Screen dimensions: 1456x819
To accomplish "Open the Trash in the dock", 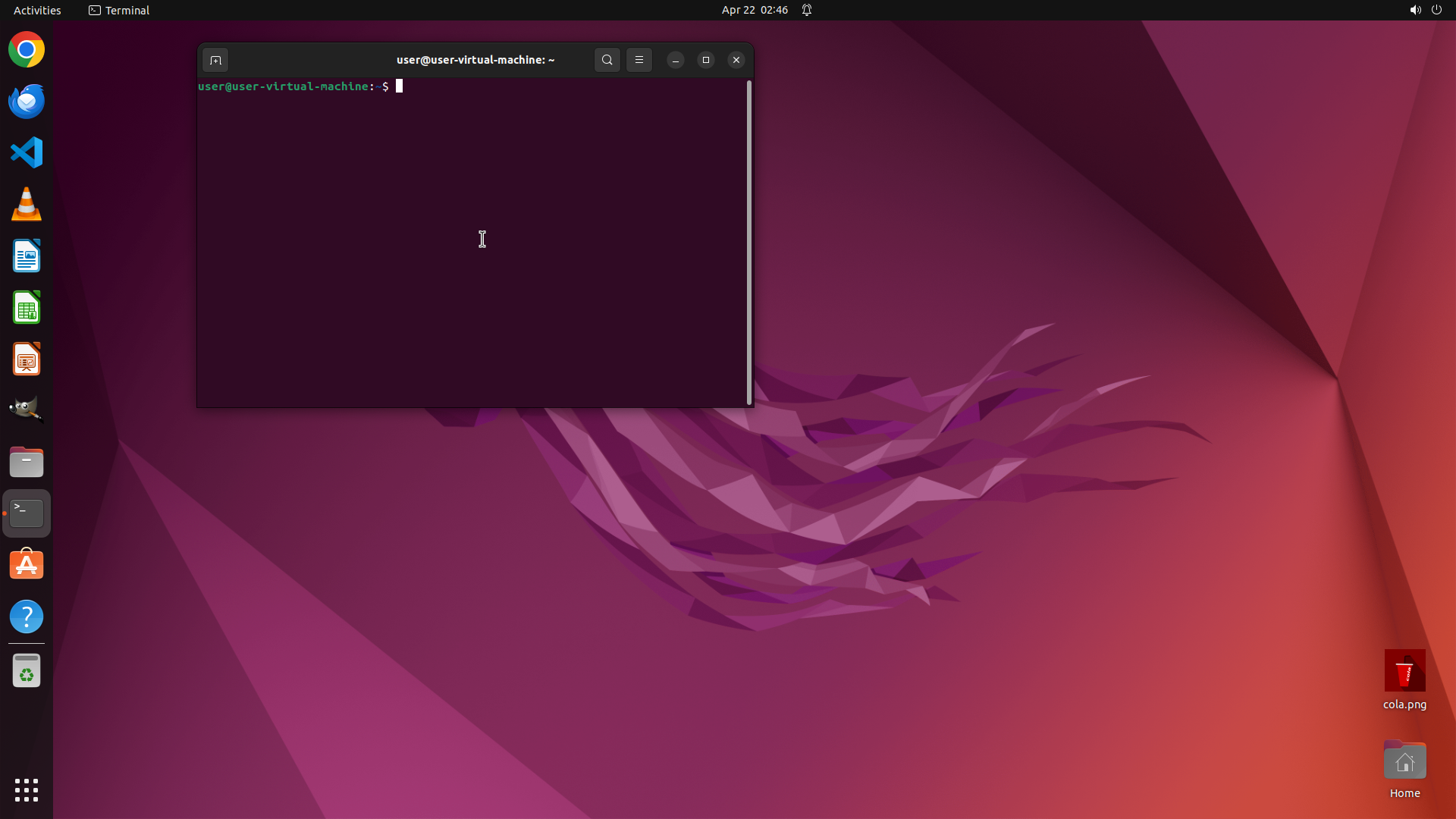I will pyautogui.click(x=27, y=671).
